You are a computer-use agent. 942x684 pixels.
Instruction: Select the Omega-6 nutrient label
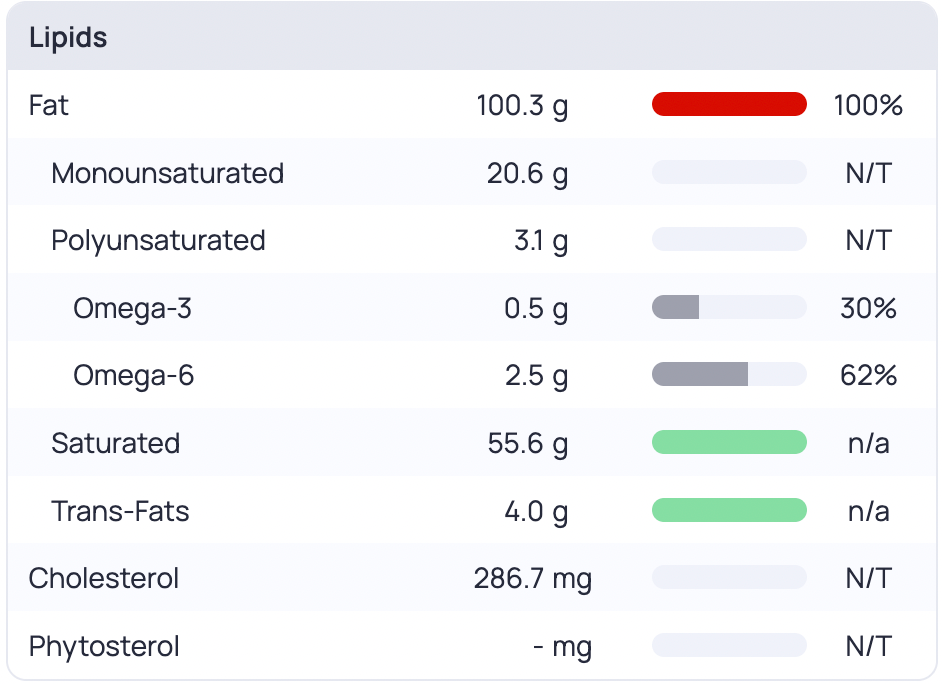click(133, 376)
